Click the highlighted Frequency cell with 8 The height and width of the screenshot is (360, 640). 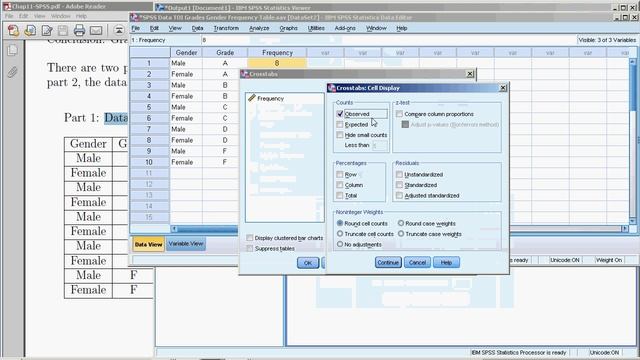point(277,63)
